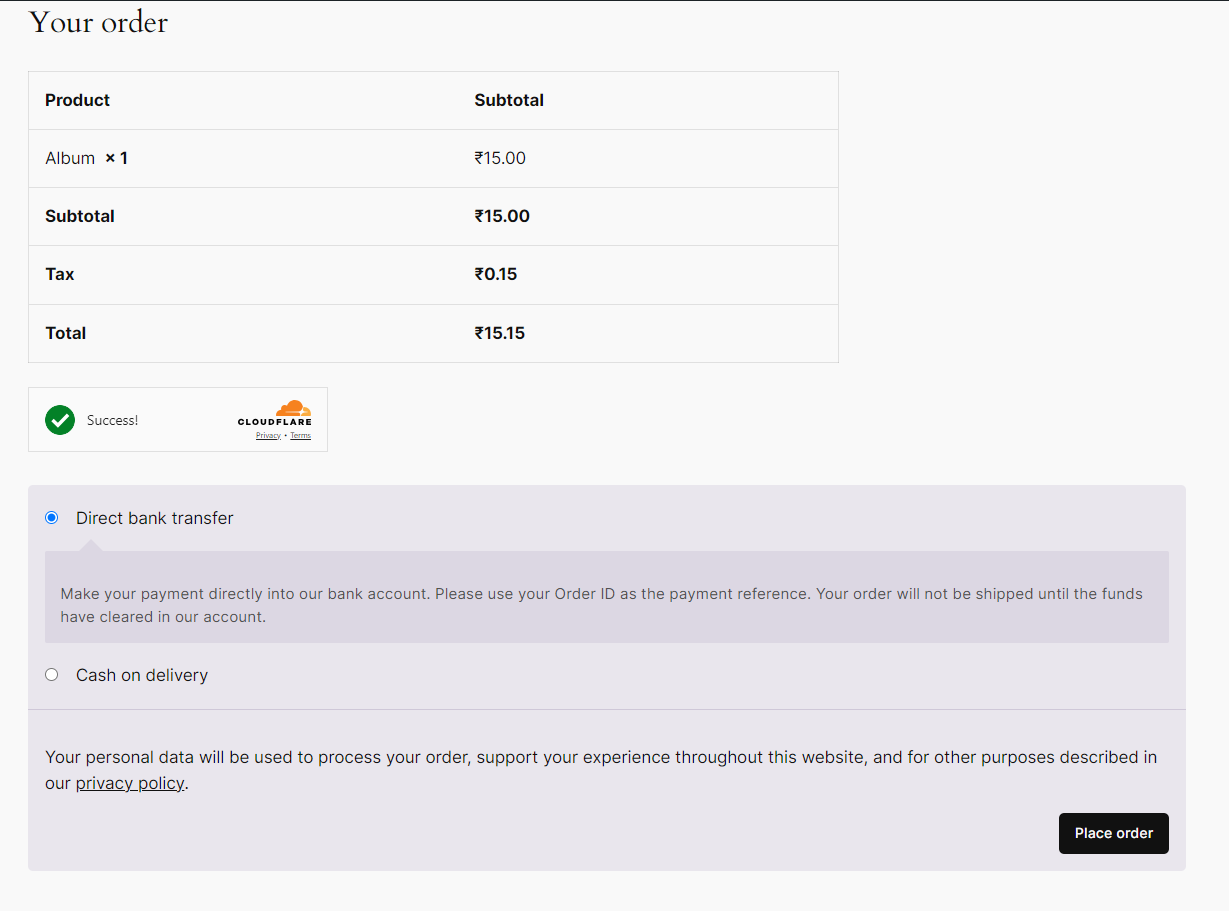Click the Cash on delivery label
1229x911 pixels.
pyautogui.click(x=142, y=675)
